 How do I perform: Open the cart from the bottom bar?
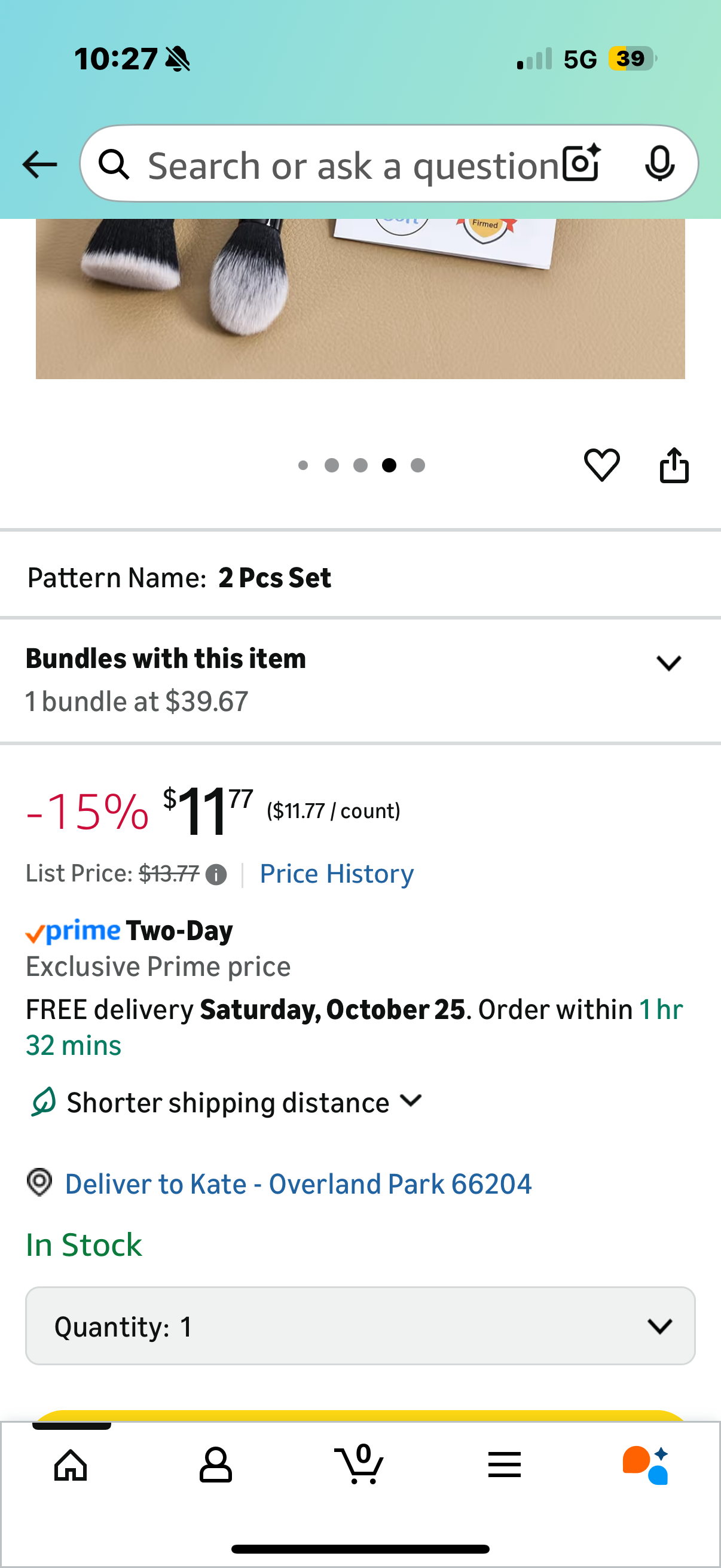pyautogui.click(x=360, y=1465)
